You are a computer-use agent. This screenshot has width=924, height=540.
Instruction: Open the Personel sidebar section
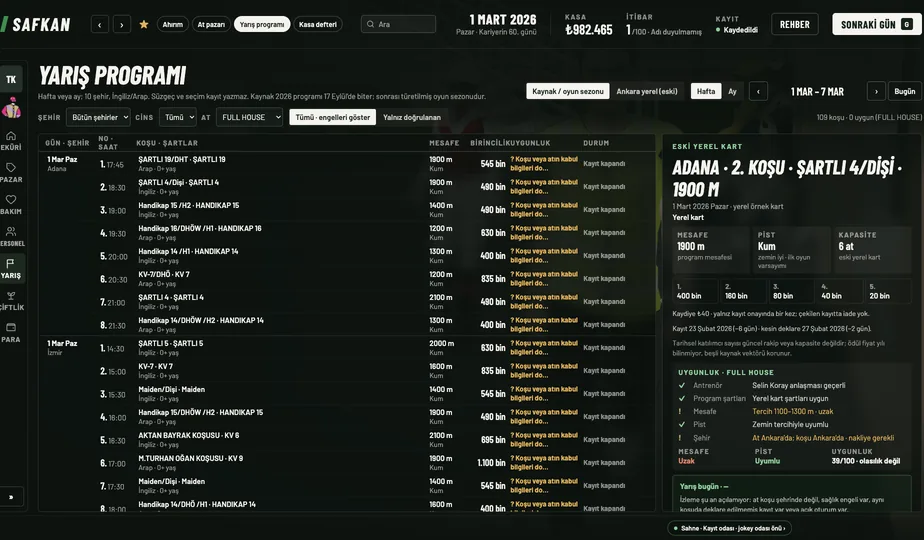coord(11,236)
